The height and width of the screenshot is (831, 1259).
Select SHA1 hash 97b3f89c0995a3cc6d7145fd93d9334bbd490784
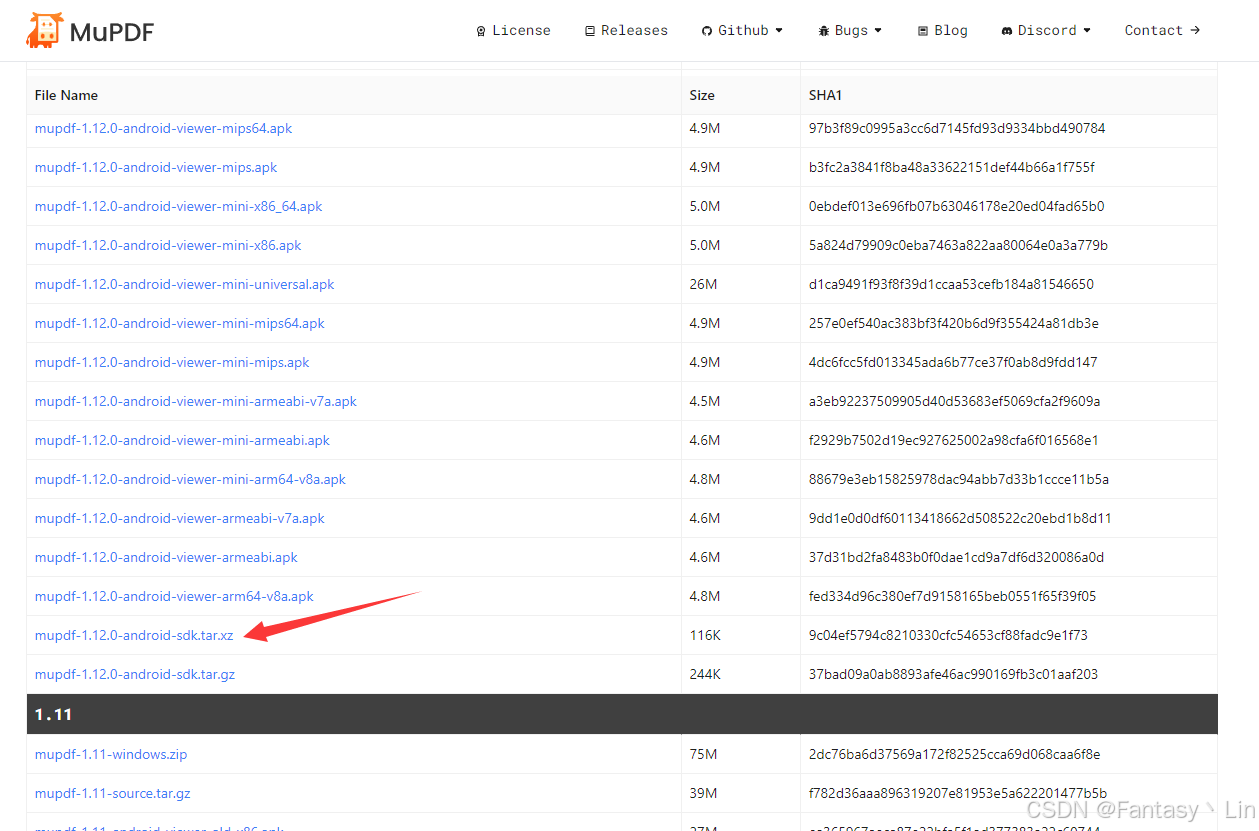tap(957, 128)
